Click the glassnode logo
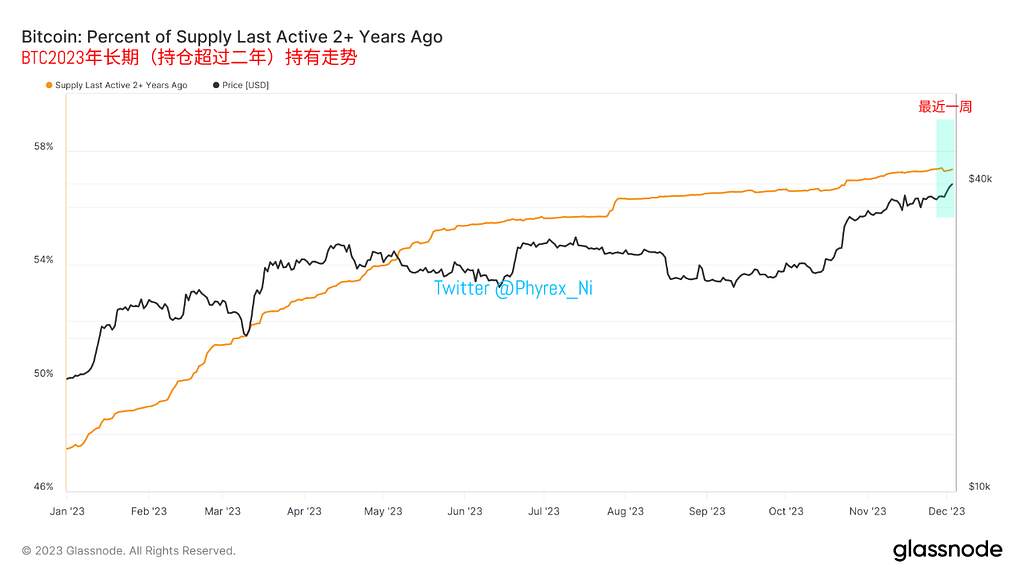The height and width of the screenshot is (576, 1024). (947, 550)
